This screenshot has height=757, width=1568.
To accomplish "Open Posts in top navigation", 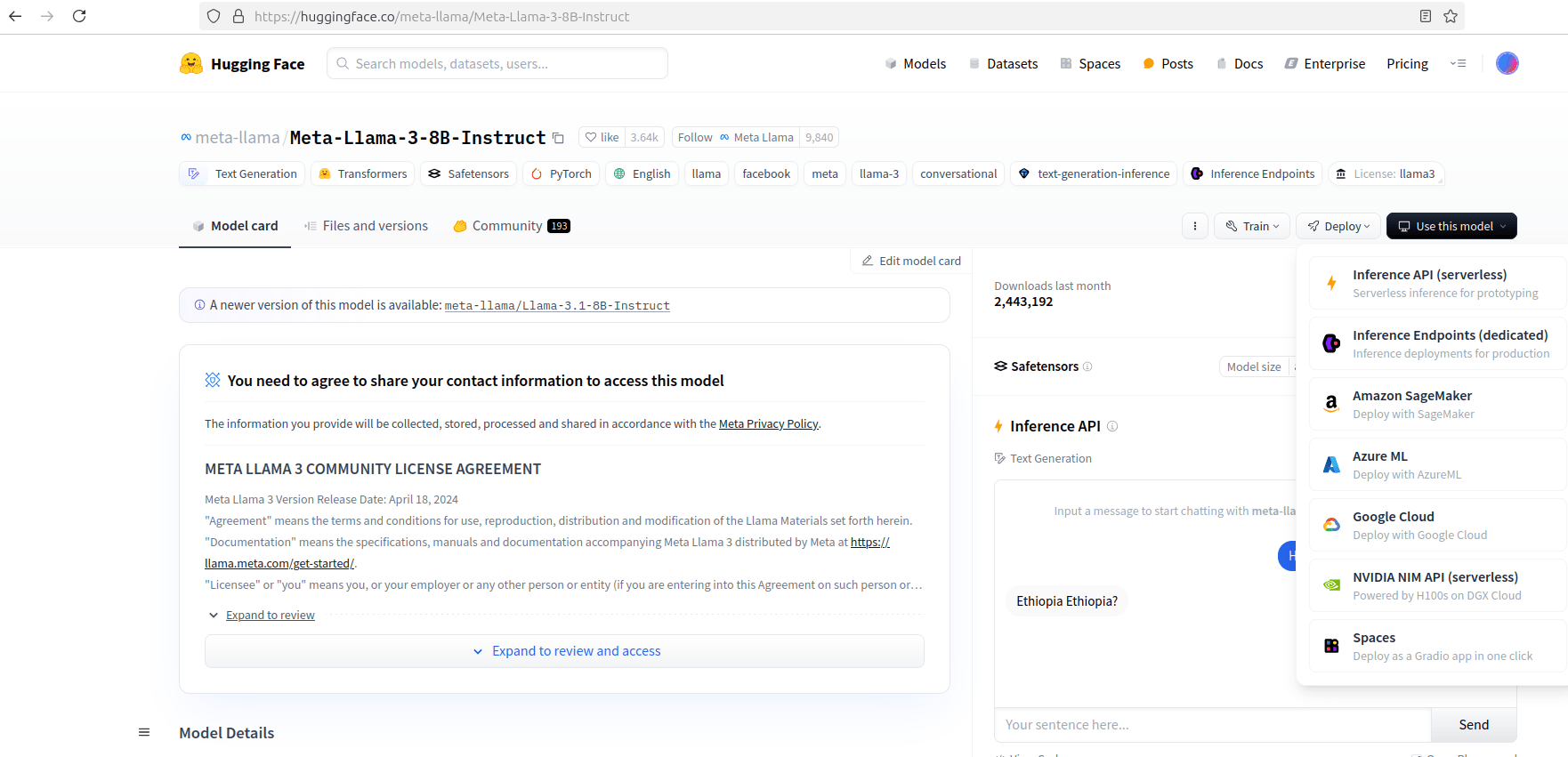I will tap(1168, 63).
